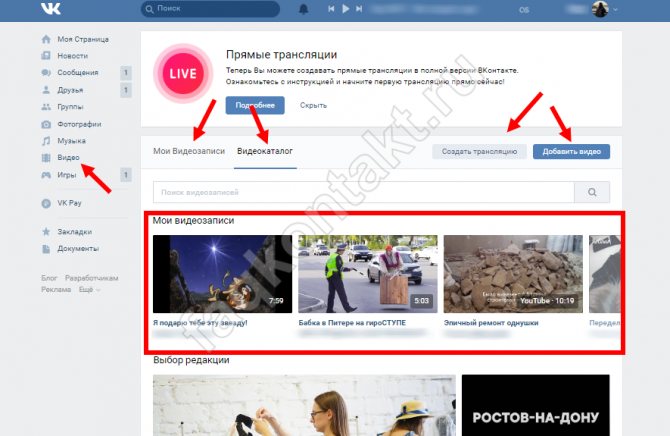The height and width of the screenshot is (436, 670).
Task: Play the гироСТУПЕ video thumbnail 5:03
Action: (368, 274)
